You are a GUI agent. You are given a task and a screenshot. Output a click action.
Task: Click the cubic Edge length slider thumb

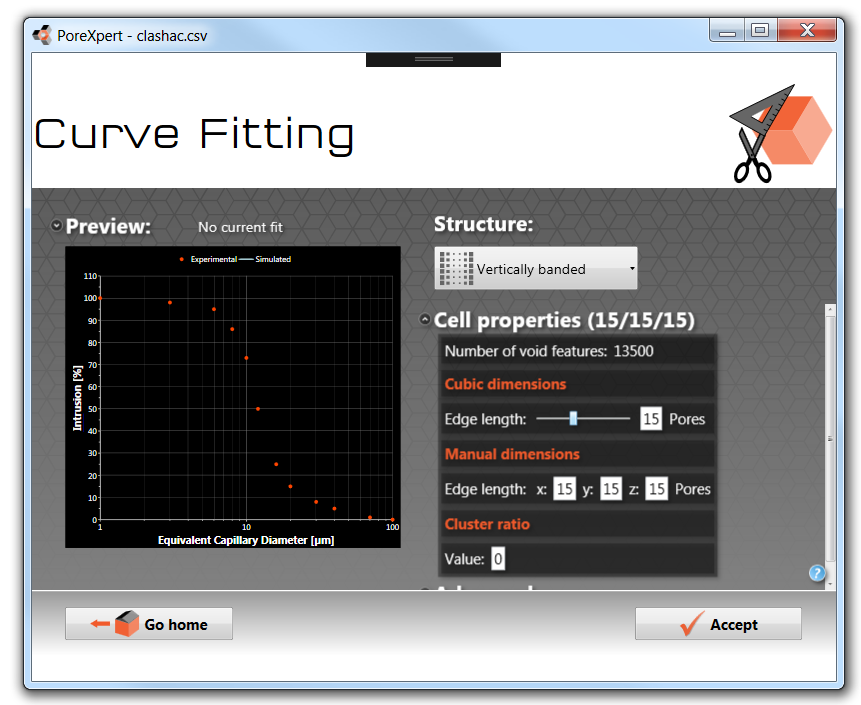[573, 419]
